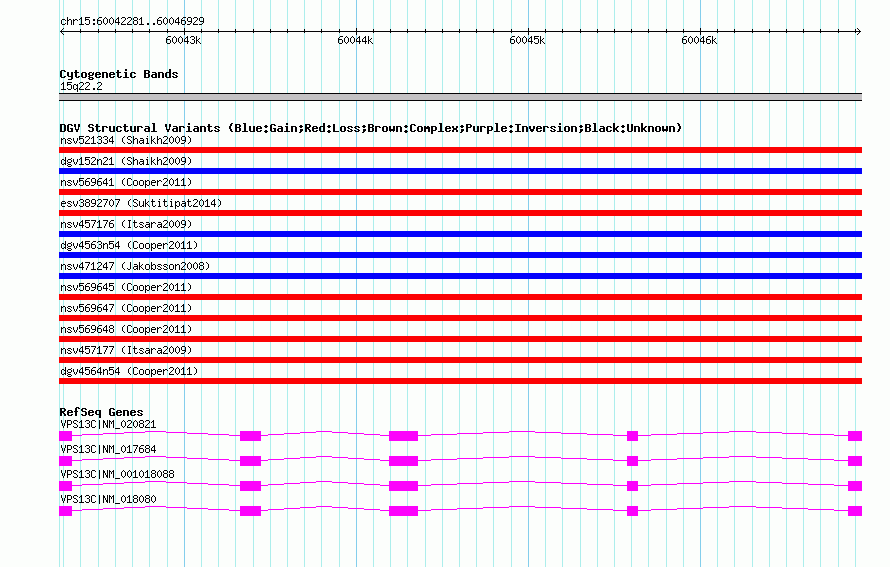This screenshot has height=567, width=890.
Task: Click the 60044k ruler tick label
Action: (355, 40)
